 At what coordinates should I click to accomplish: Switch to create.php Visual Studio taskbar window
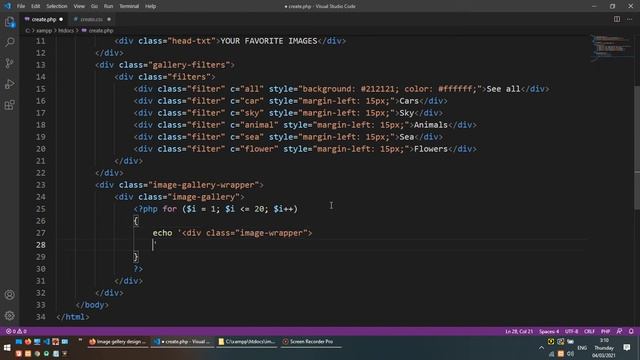point(182,342)
